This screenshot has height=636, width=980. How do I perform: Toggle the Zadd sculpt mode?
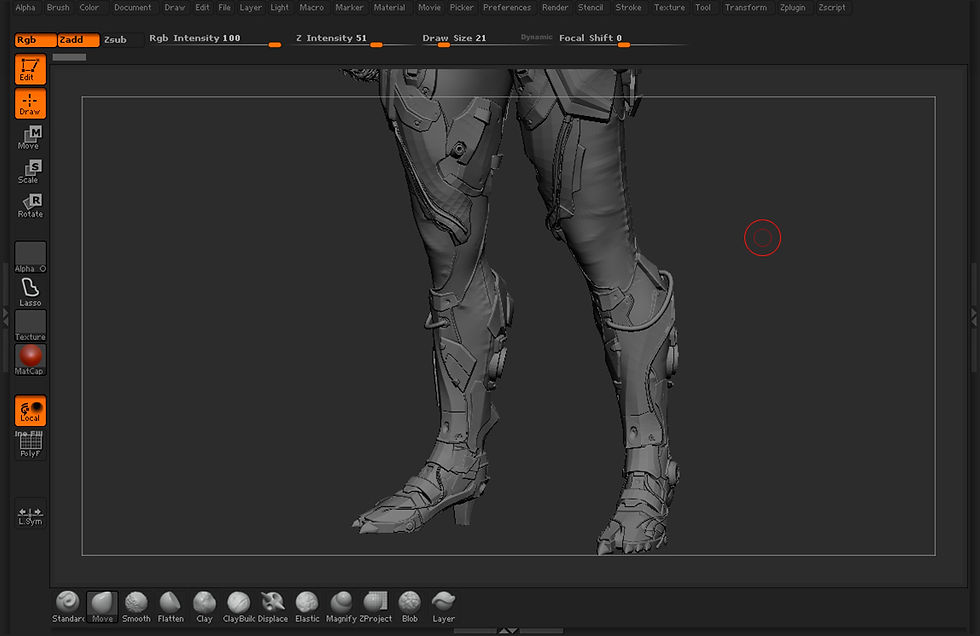78,40
